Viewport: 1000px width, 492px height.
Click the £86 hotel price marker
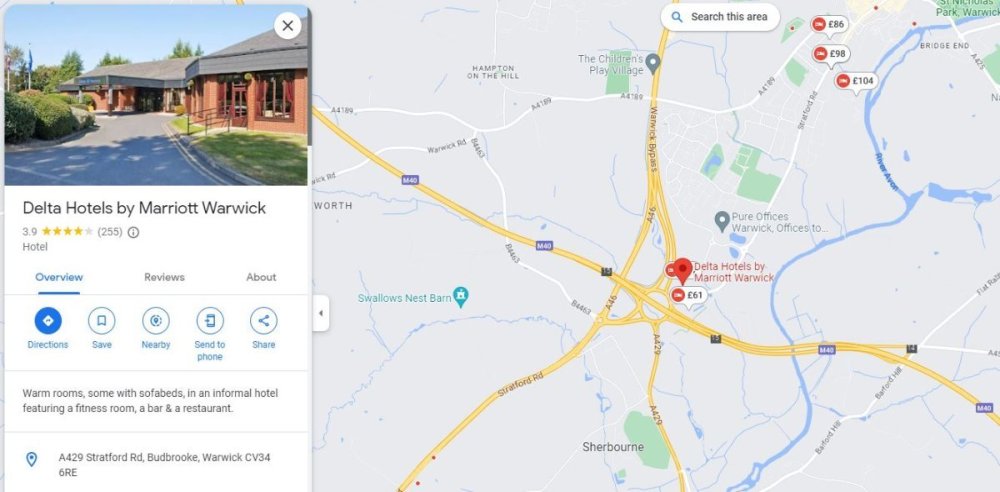coord(830,25)
